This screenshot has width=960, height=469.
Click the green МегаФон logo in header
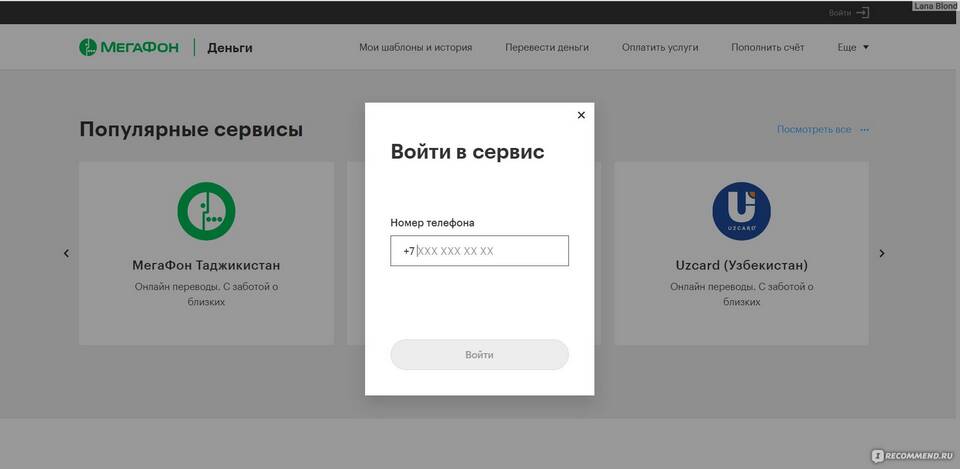tap(129, 47)
